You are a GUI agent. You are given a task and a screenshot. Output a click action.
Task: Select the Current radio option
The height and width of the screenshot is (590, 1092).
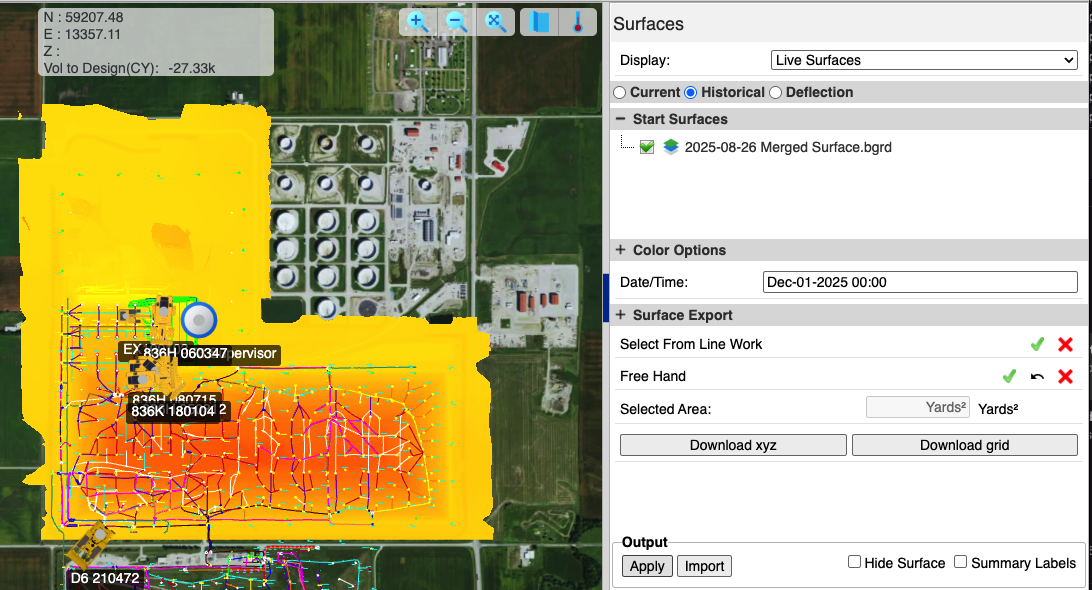click(x=620, y=93)
